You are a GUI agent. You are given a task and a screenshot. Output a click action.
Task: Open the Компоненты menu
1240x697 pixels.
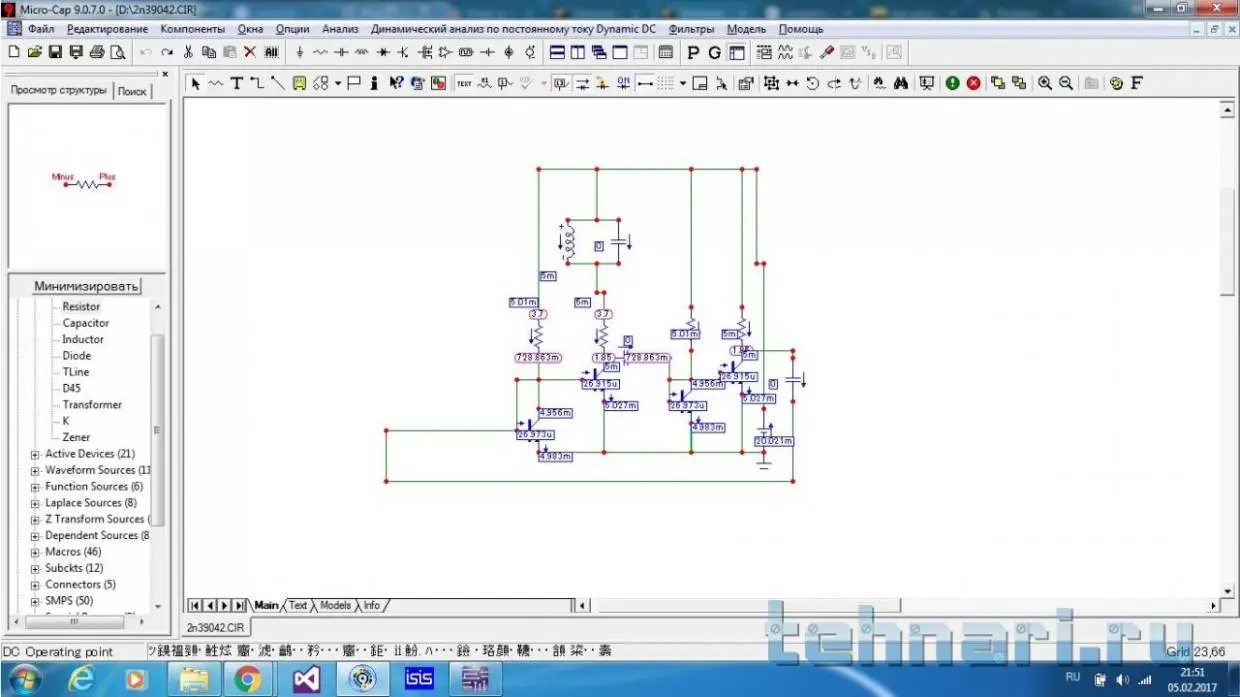pos(193,29)
